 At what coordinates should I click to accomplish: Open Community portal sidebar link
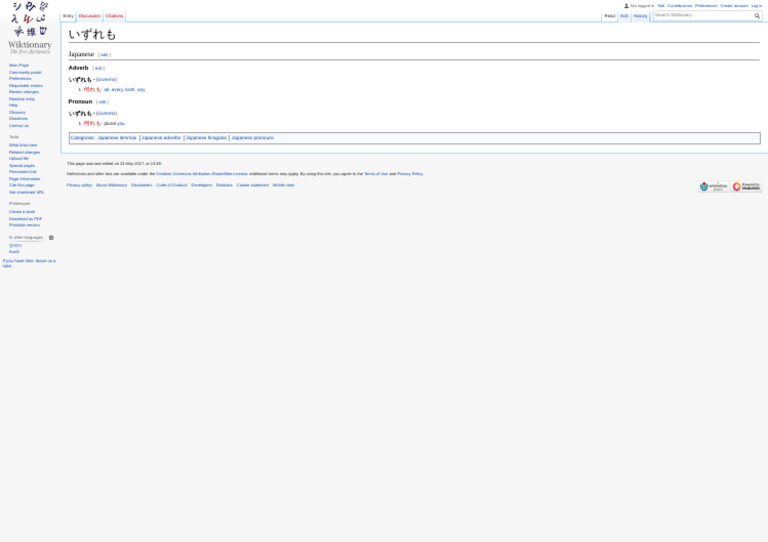(x=25, y=72)
